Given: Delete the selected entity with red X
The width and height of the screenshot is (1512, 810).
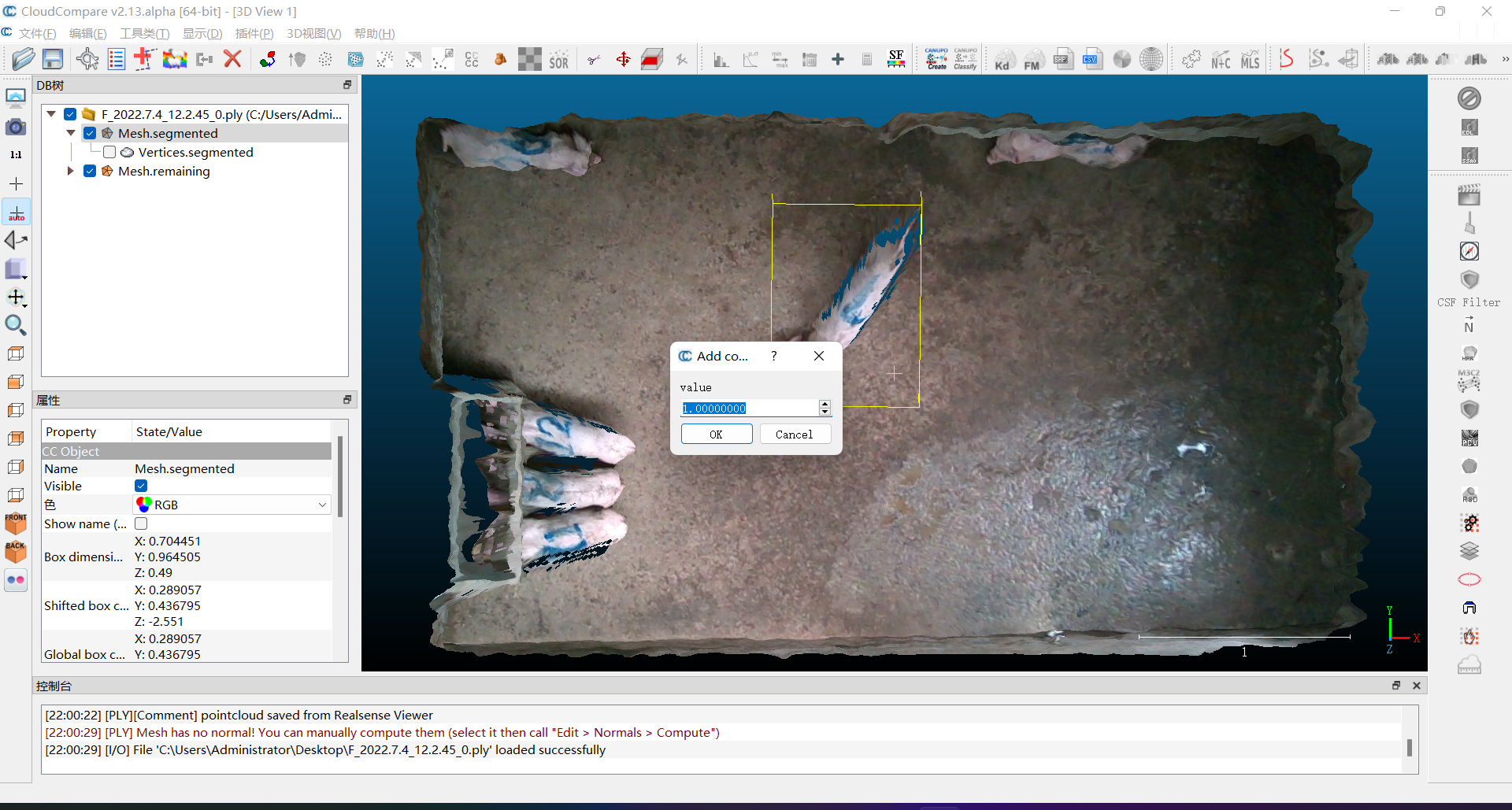Looking at the screenshot, I should point(232,59).
